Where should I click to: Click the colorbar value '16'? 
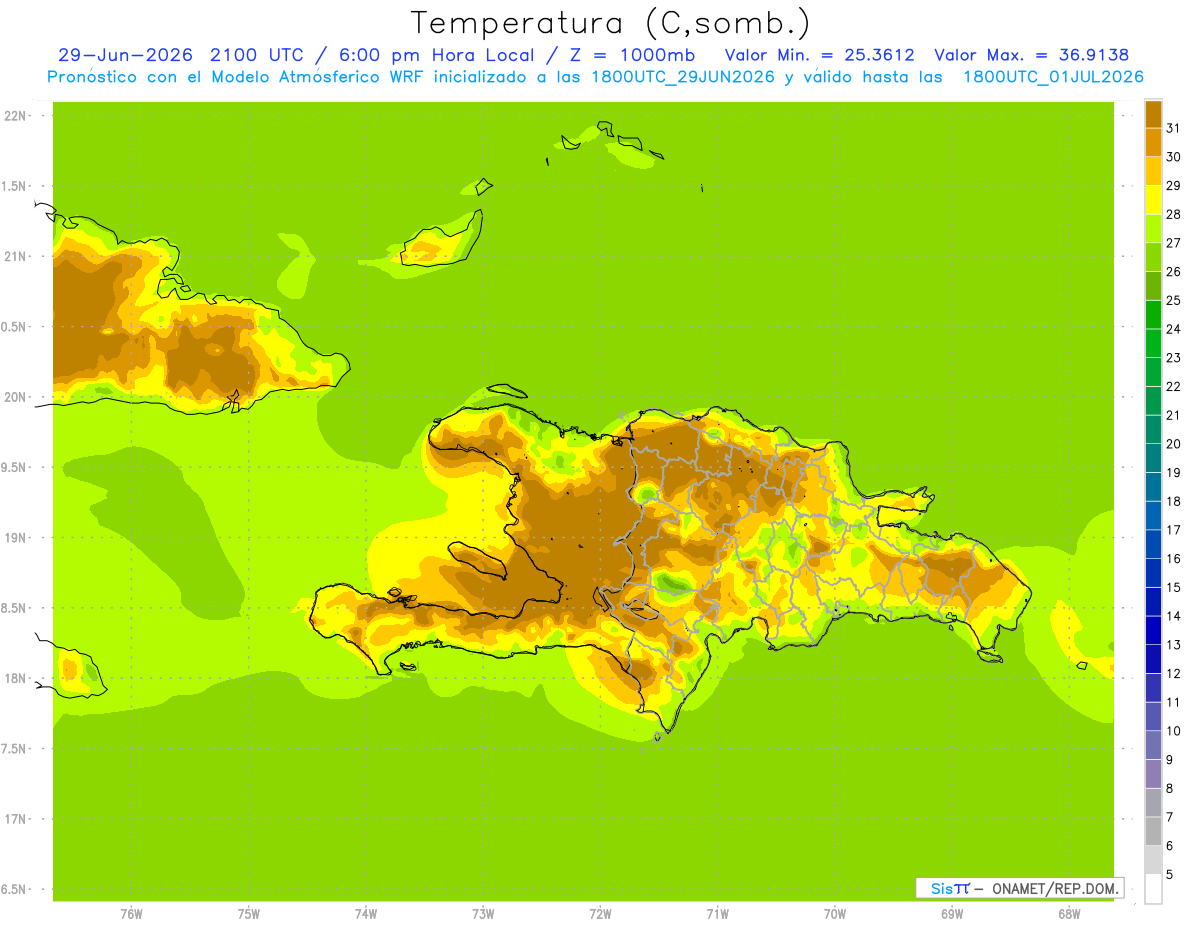point(1174,558)
